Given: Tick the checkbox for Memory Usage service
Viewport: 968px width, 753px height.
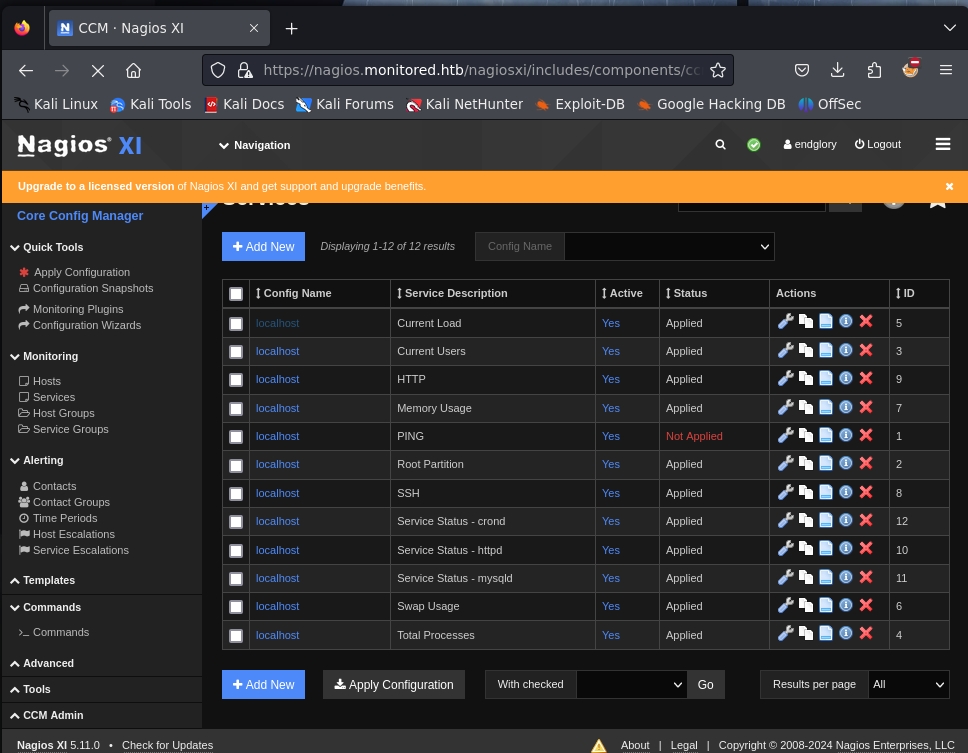Looking at the screenshot, I should point(236,408).
